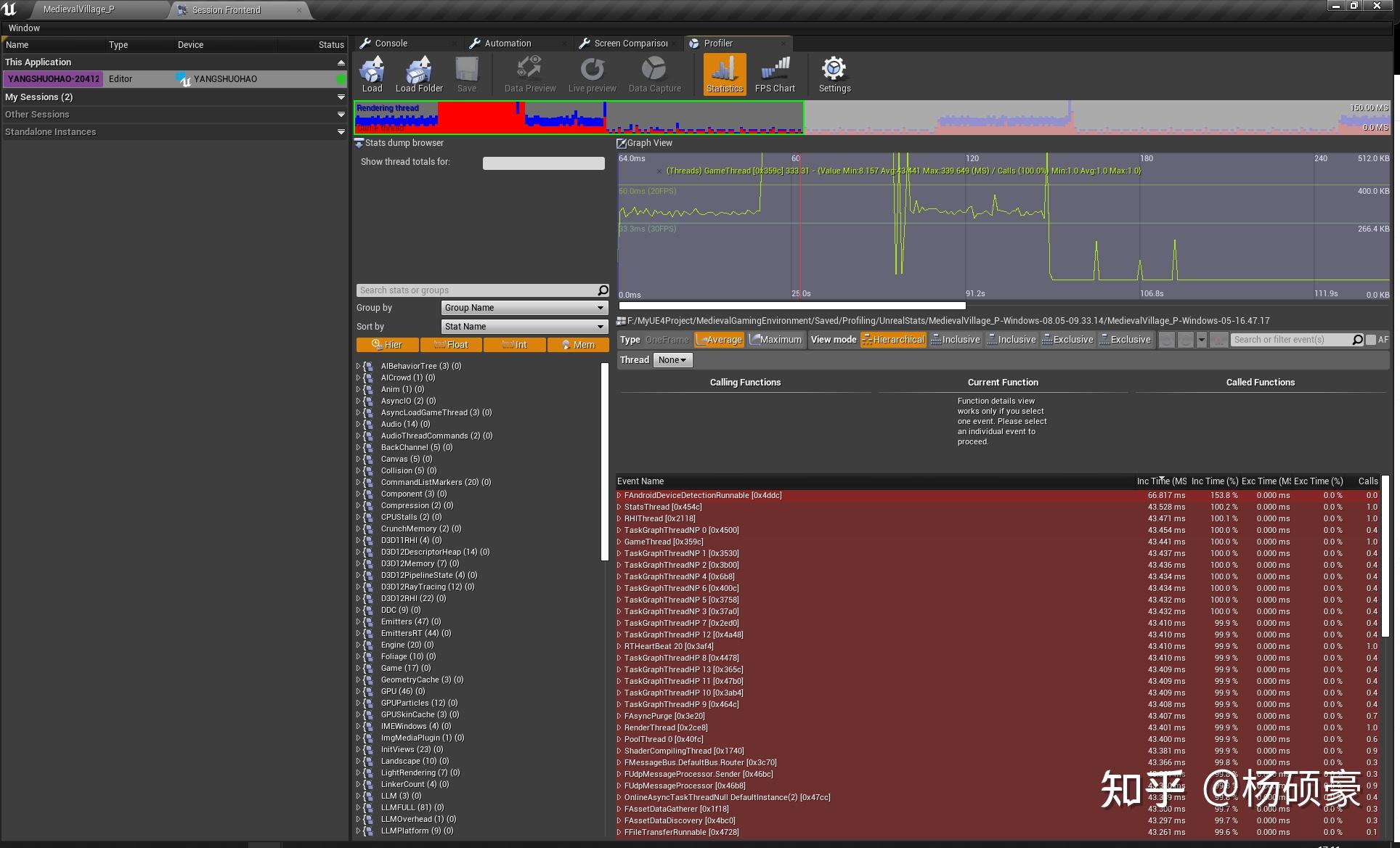Start Data Capture in the profiler
Screen dimensions: 1400x848
pyautogui.click(x=654, y=75)
